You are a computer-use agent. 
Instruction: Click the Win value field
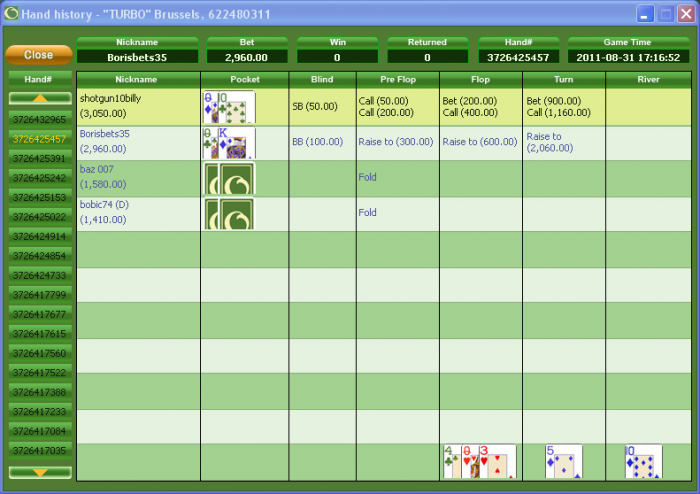[337, 58]
